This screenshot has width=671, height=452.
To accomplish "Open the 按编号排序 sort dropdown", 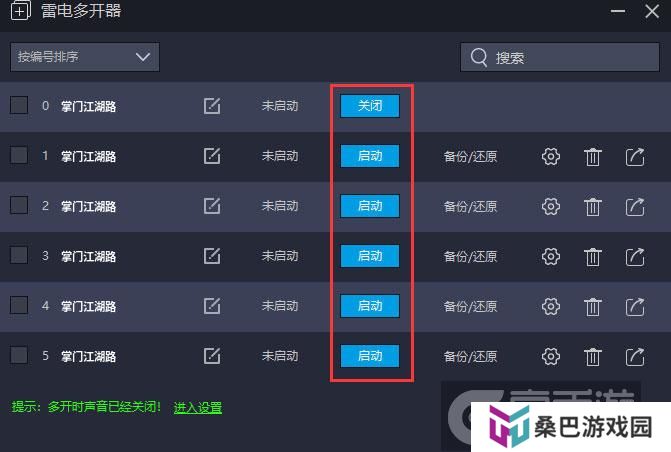I will pyautogui.click(x=85, y=57).
